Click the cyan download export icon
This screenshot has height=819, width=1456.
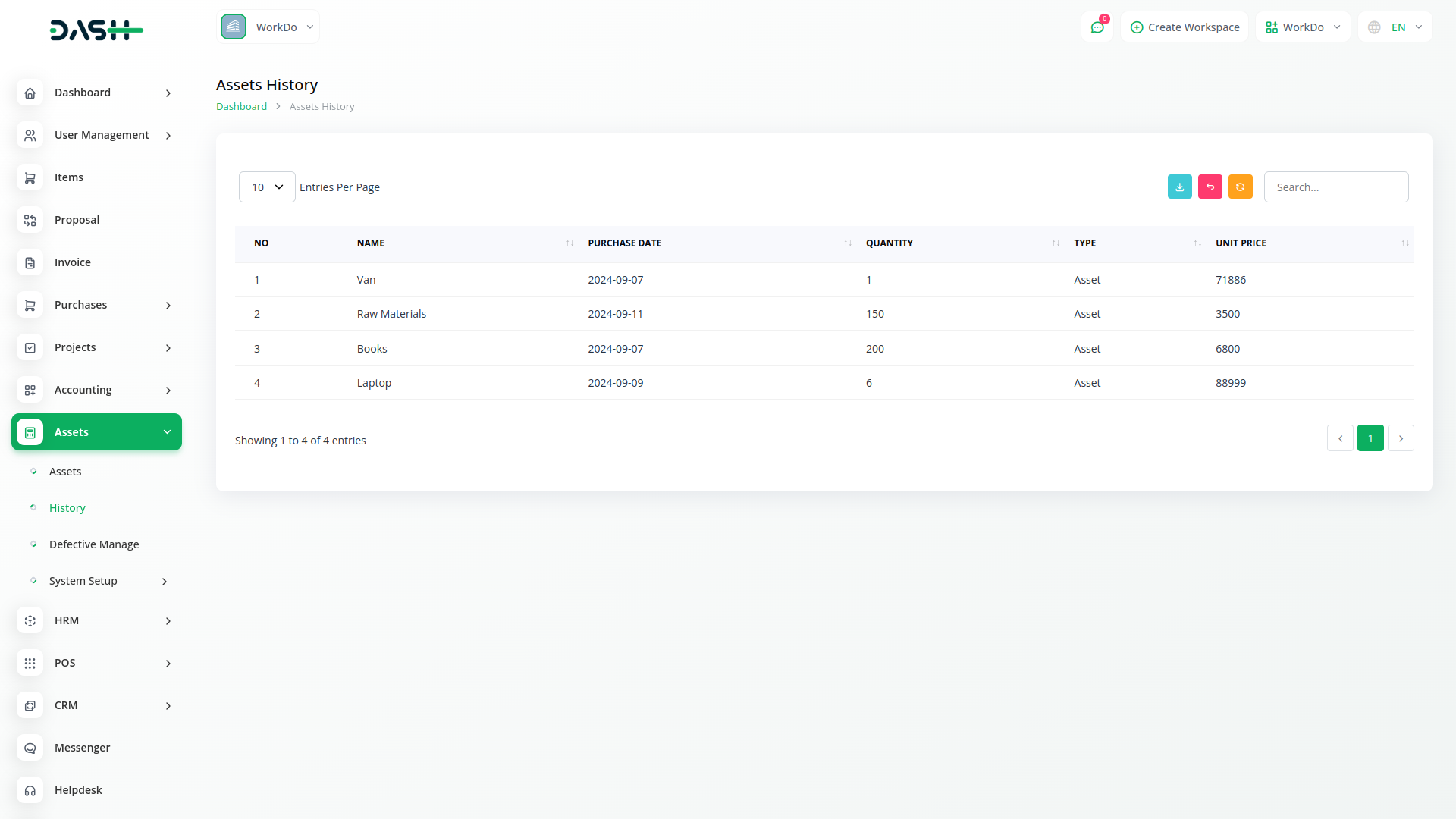1179,187
